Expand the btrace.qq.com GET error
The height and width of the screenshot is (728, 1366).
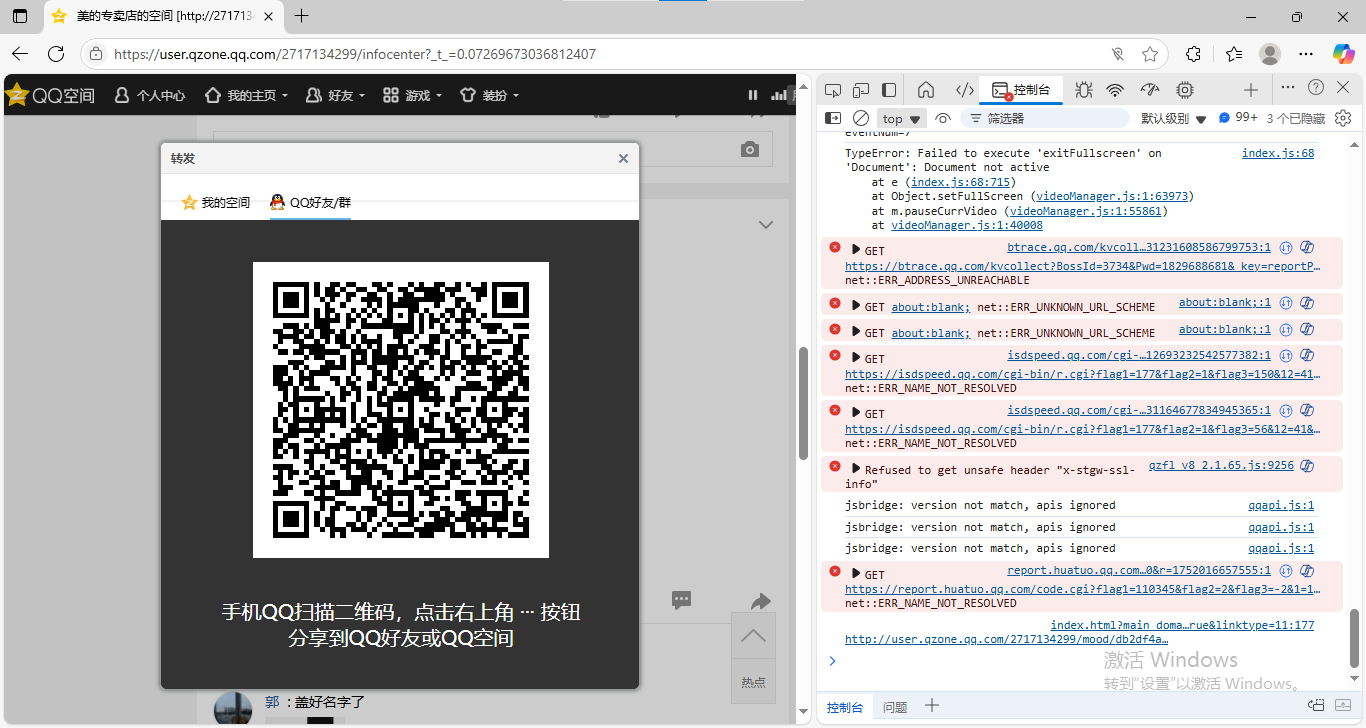pos(856,249)
